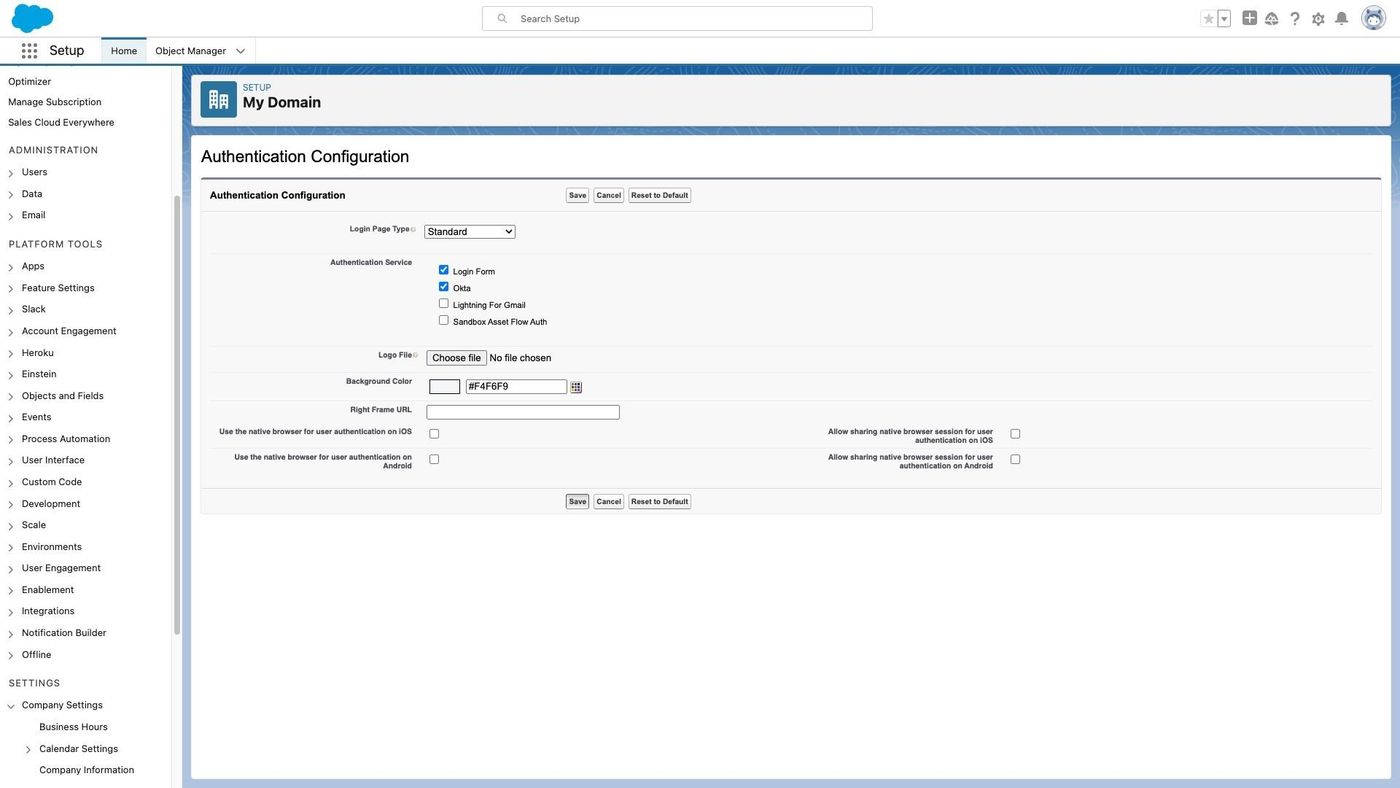Open Optimizer in the sidebar
Viewport: 1400px width, 788px height.
tap(29, 82)
